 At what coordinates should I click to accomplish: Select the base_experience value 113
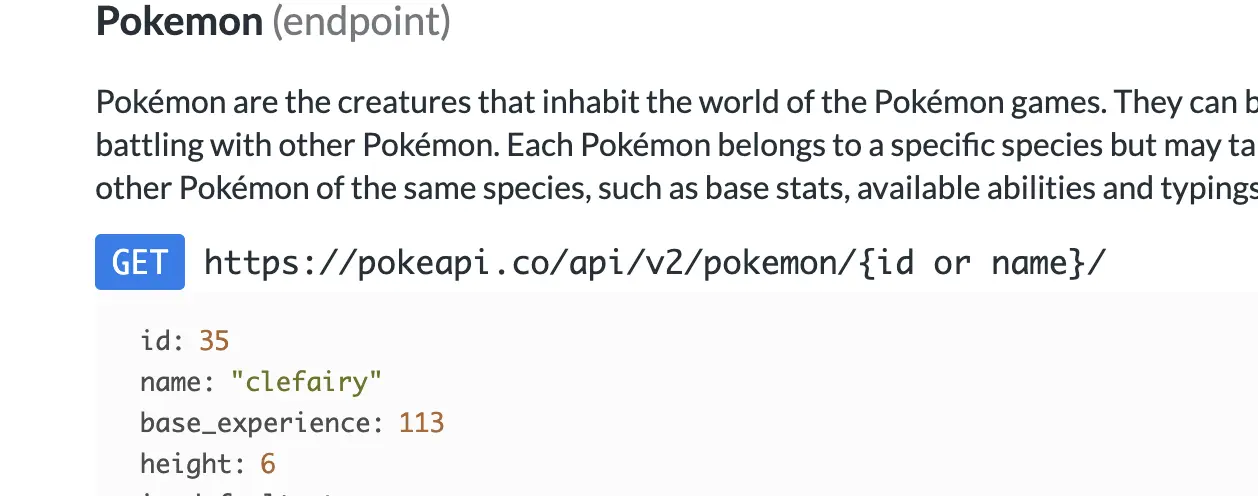click(421, 423)
